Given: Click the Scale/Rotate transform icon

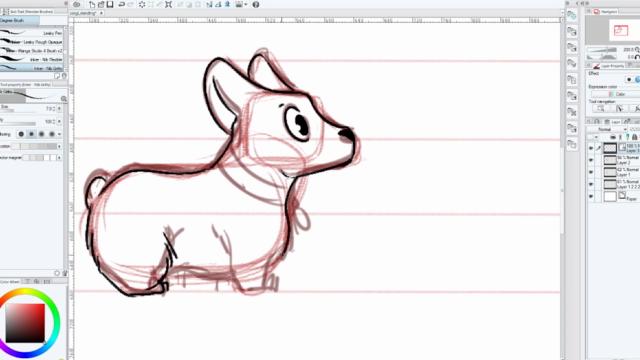Looking at the screenshot, I should point(168,4).
